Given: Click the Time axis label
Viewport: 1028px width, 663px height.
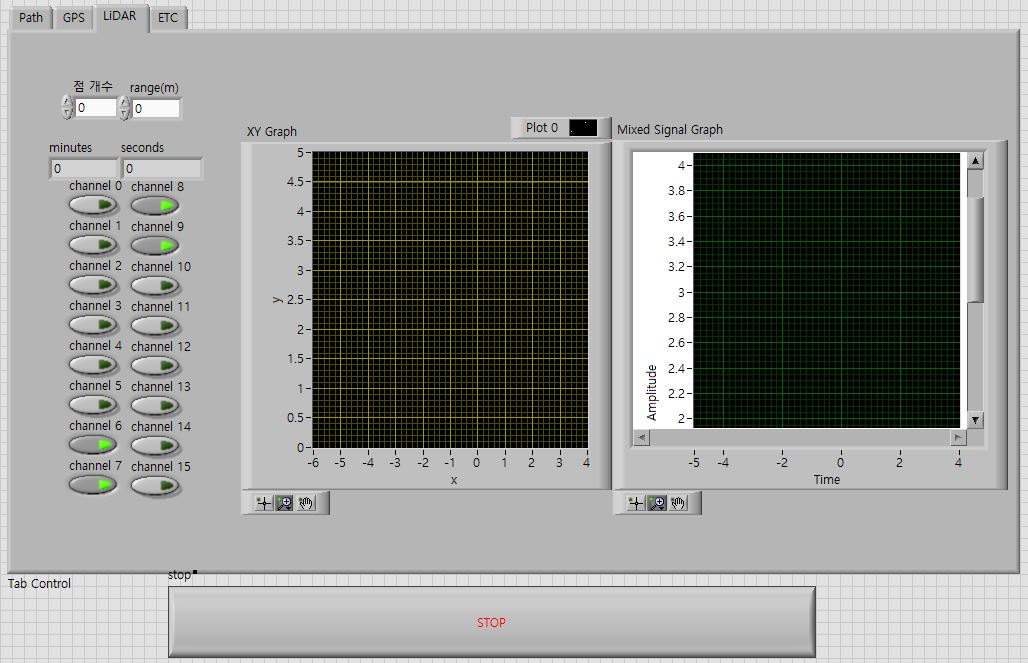Looking at the screenshot, I should coord(827,479).
